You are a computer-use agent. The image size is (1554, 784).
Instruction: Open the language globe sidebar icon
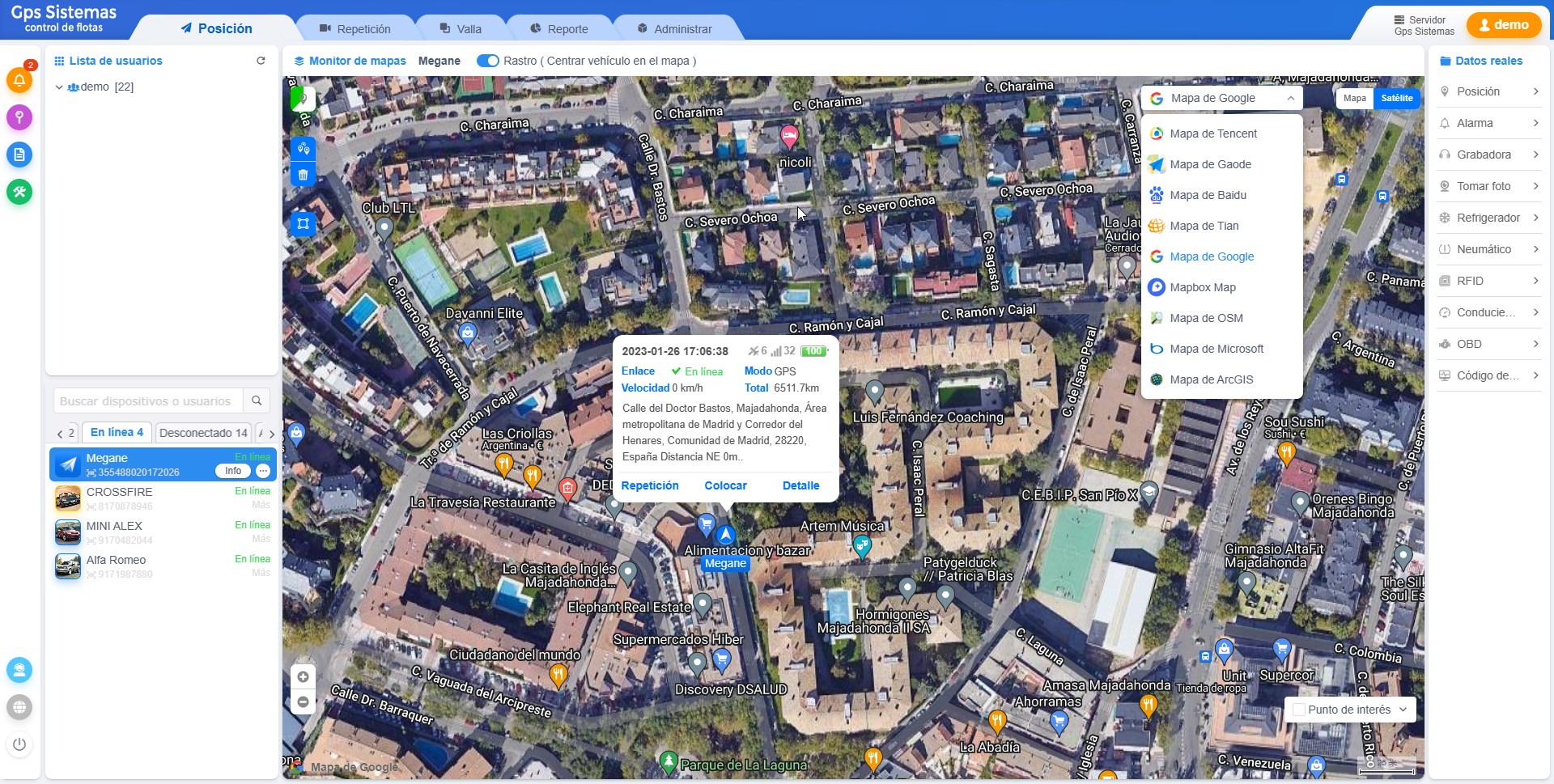(19, 707)
